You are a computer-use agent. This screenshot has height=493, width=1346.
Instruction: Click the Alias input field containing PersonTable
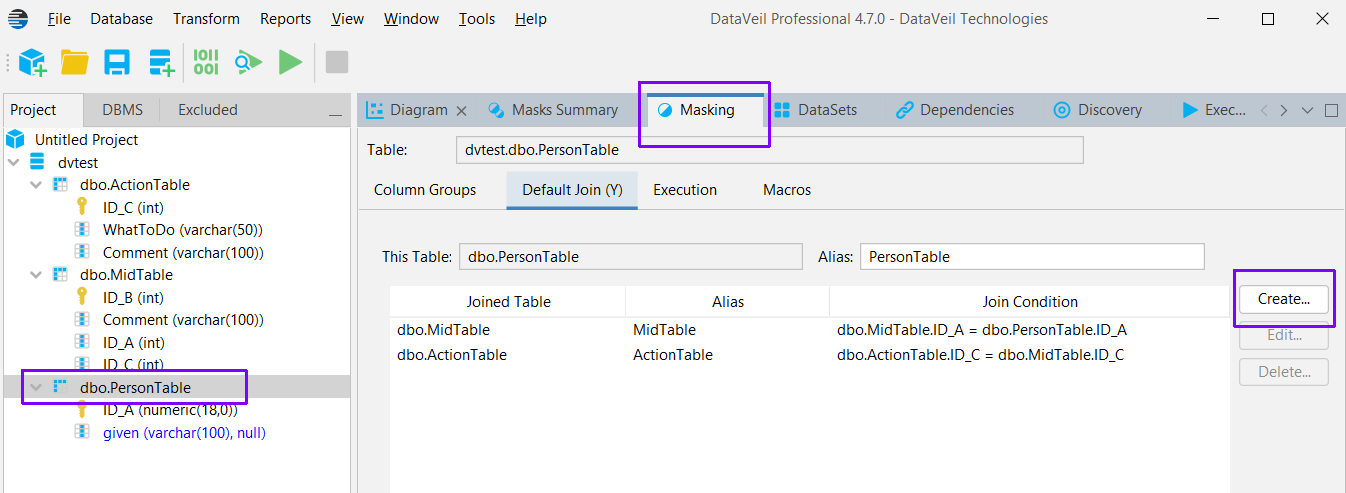coord(1032,257)
